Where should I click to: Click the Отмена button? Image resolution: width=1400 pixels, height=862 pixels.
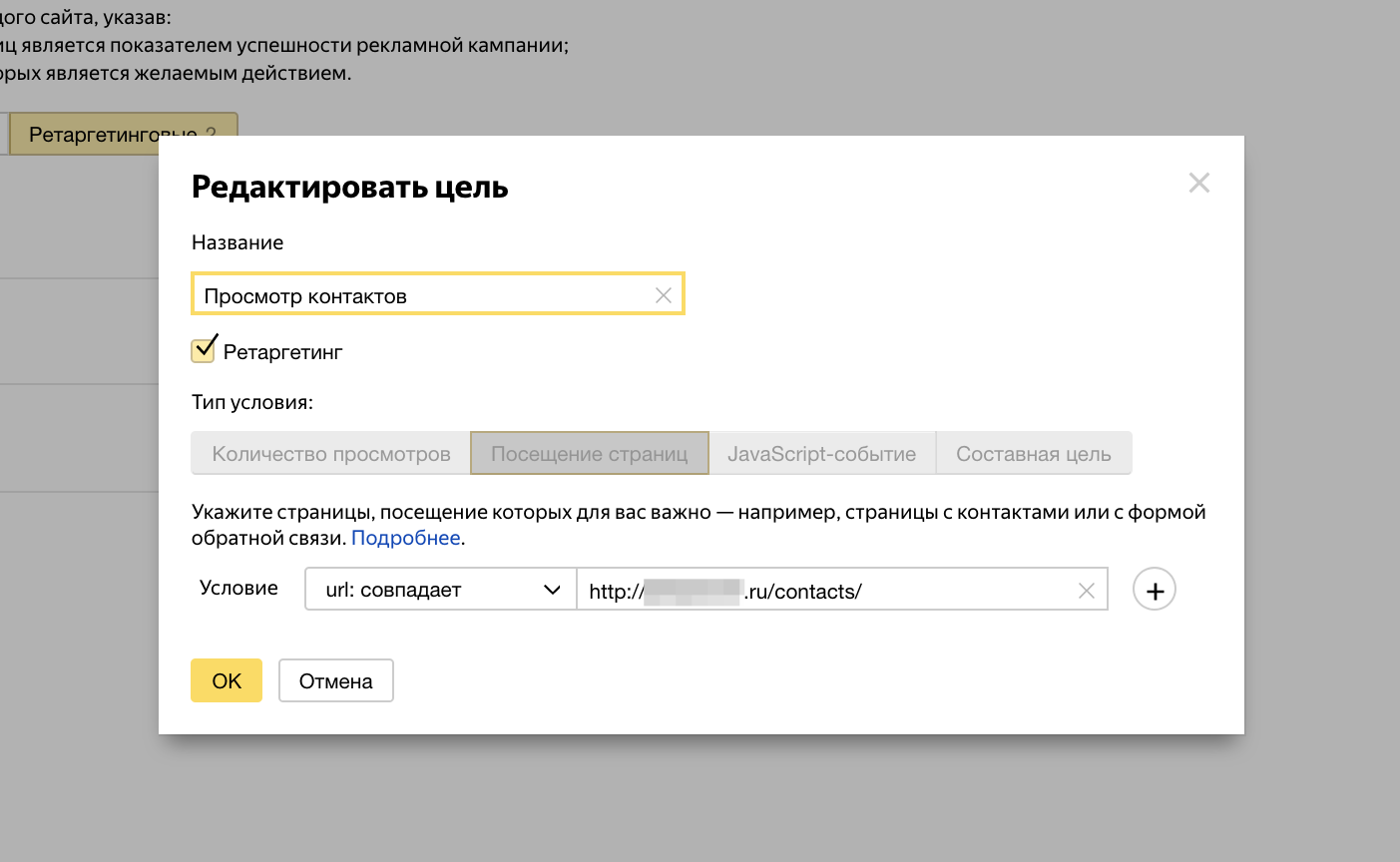point(335,680)
